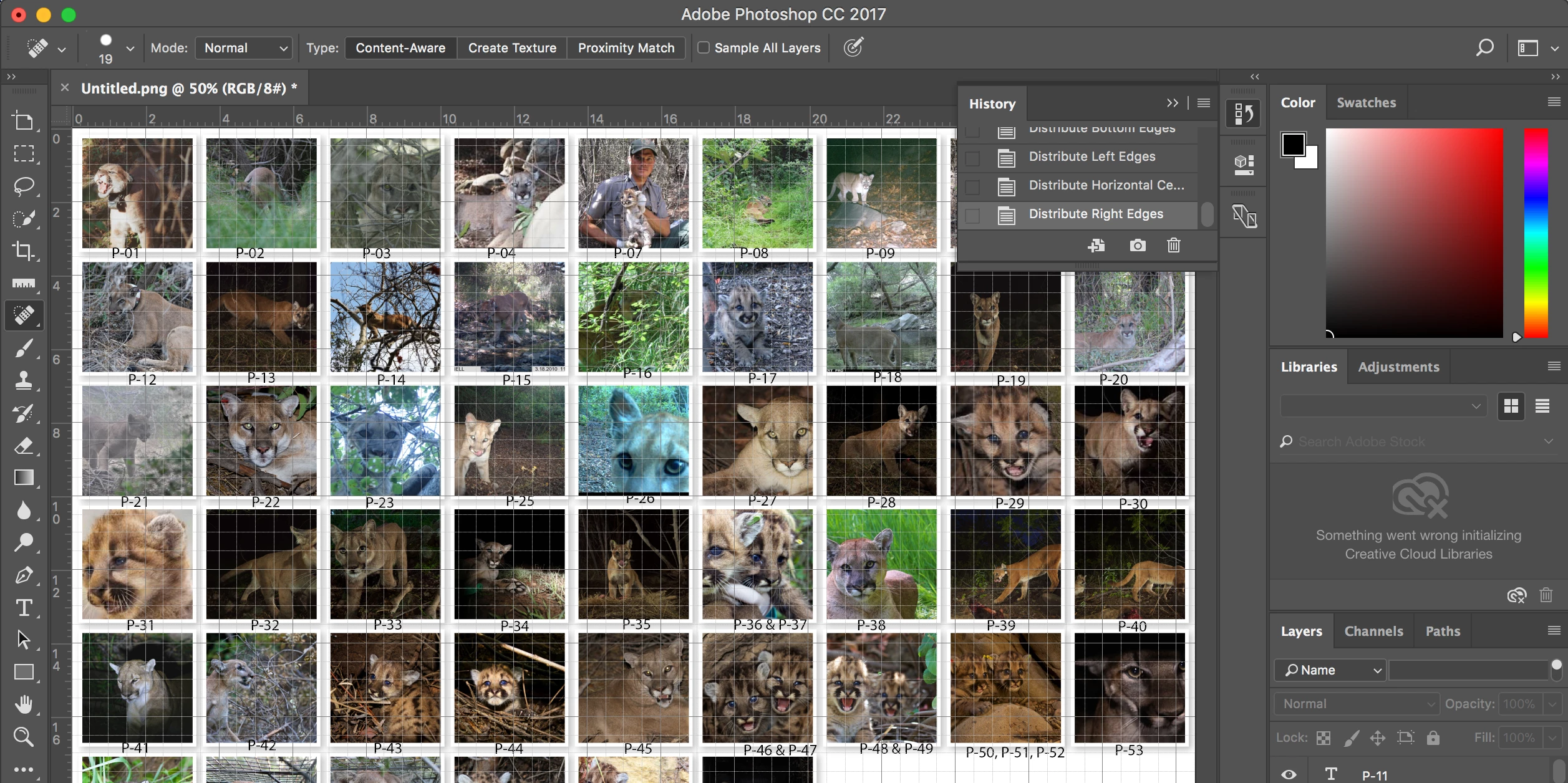Viewport: 1568px width, 783px height.
Task: Enable Sample All Layers checkbox
Action: 704,47
